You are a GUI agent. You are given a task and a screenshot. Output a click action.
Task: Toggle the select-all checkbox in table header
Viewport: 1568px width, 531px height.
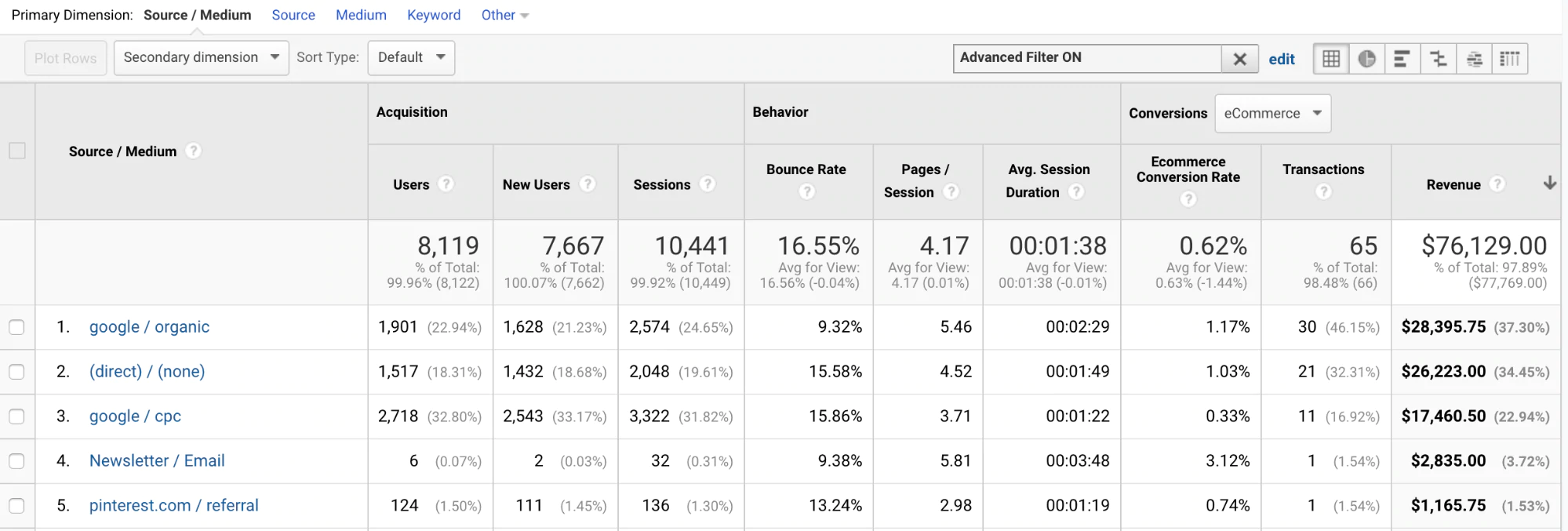(x=17, y=151)
